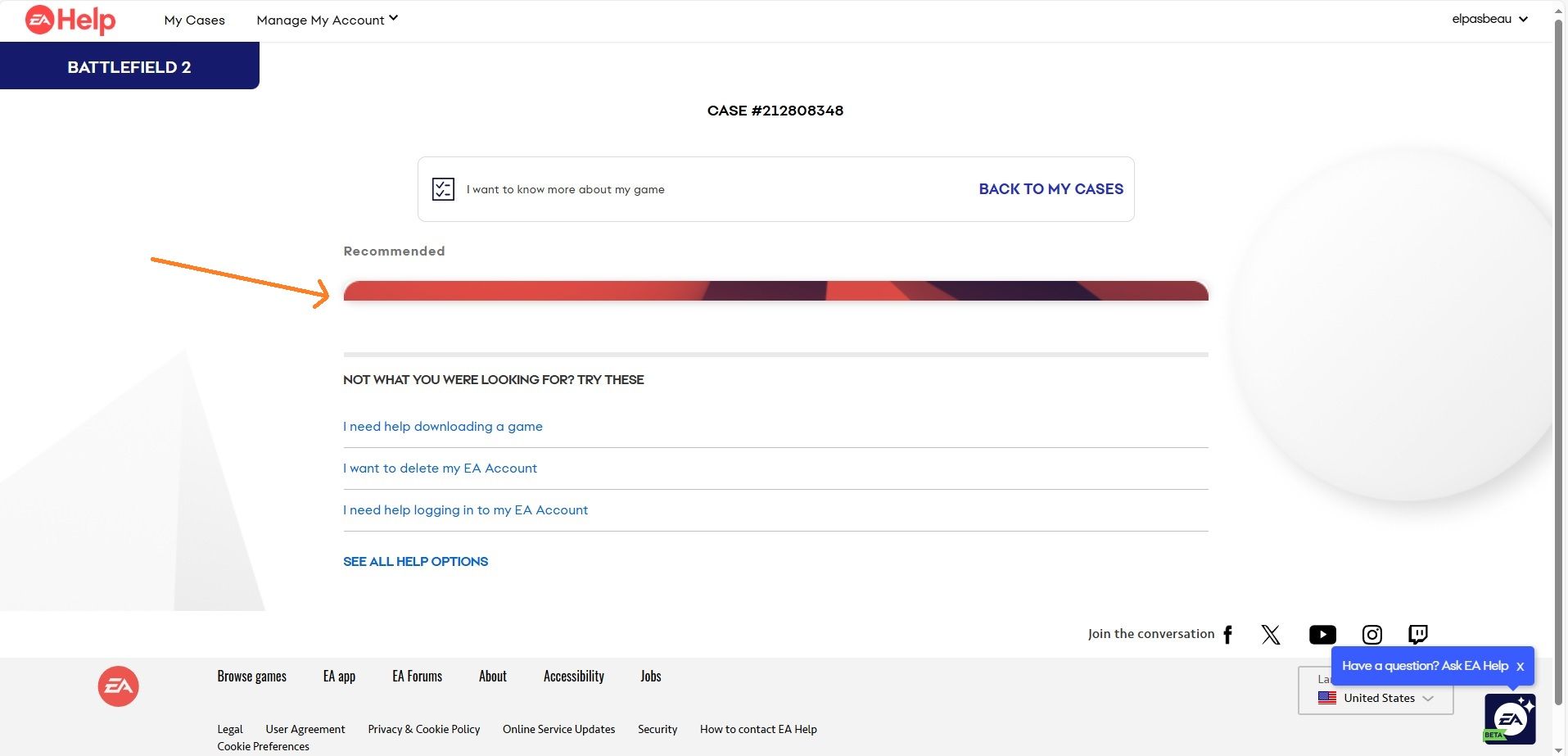Open 'I need help downloading a game'
1568x756 pixels.
pos(443,427)
